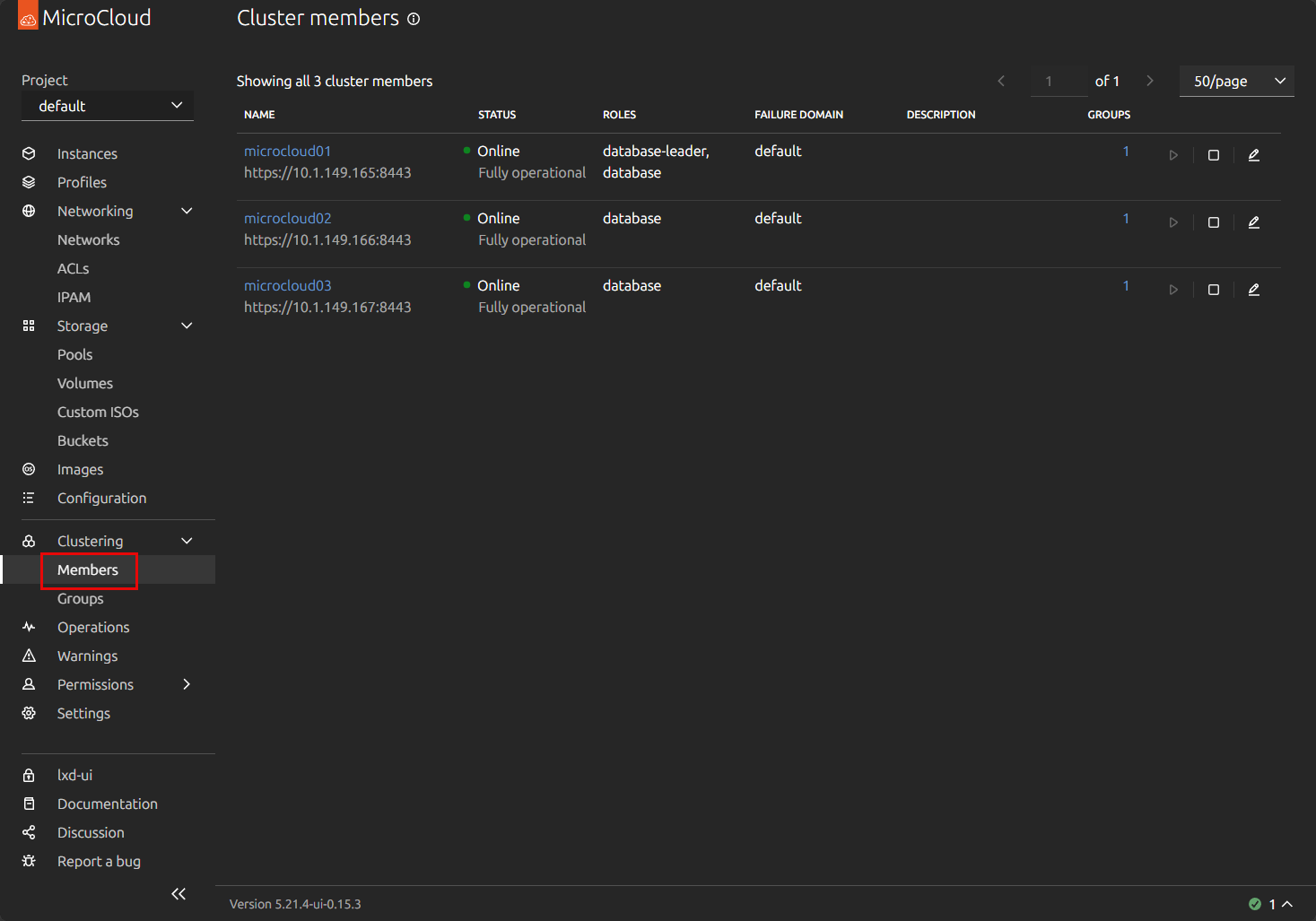Click the MicroCloud logo icon
The height and width of the screenshot is (921, 1316).
[x=28, y=16]
